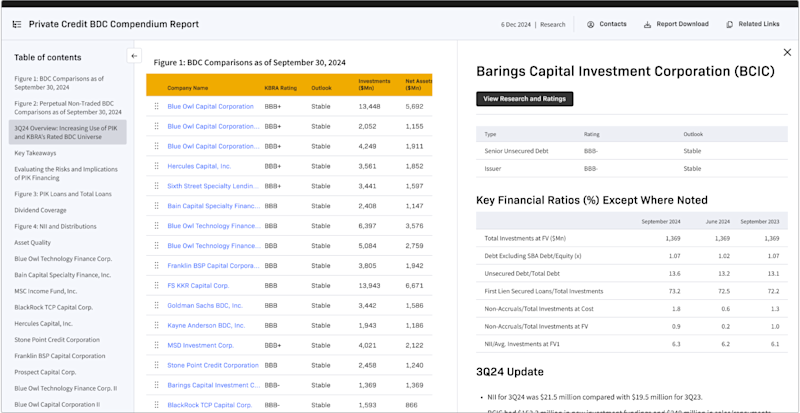800x413 pixels.
Task: Click Unsecured Debt/Total Debt ratio row
Action: [632, 274]
